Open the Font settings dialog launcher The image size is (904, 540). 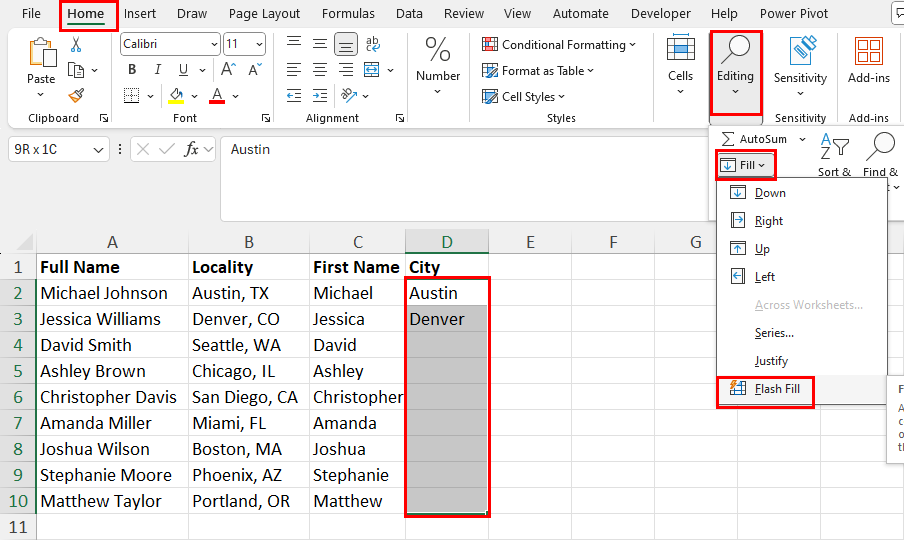point(266,118)
